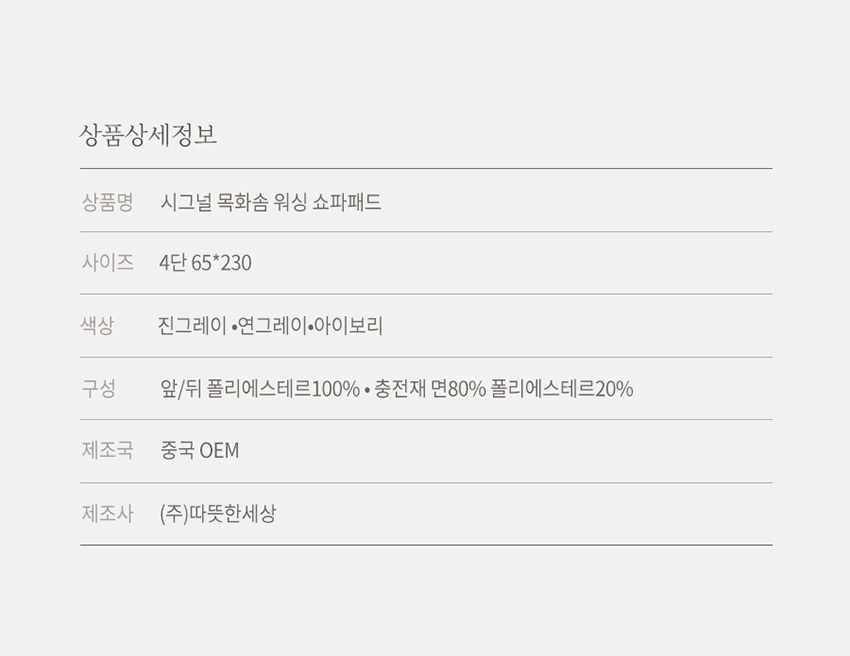Select the 폴리에스테르20% composition value
850x656 pixels.
tap(562, 388)
